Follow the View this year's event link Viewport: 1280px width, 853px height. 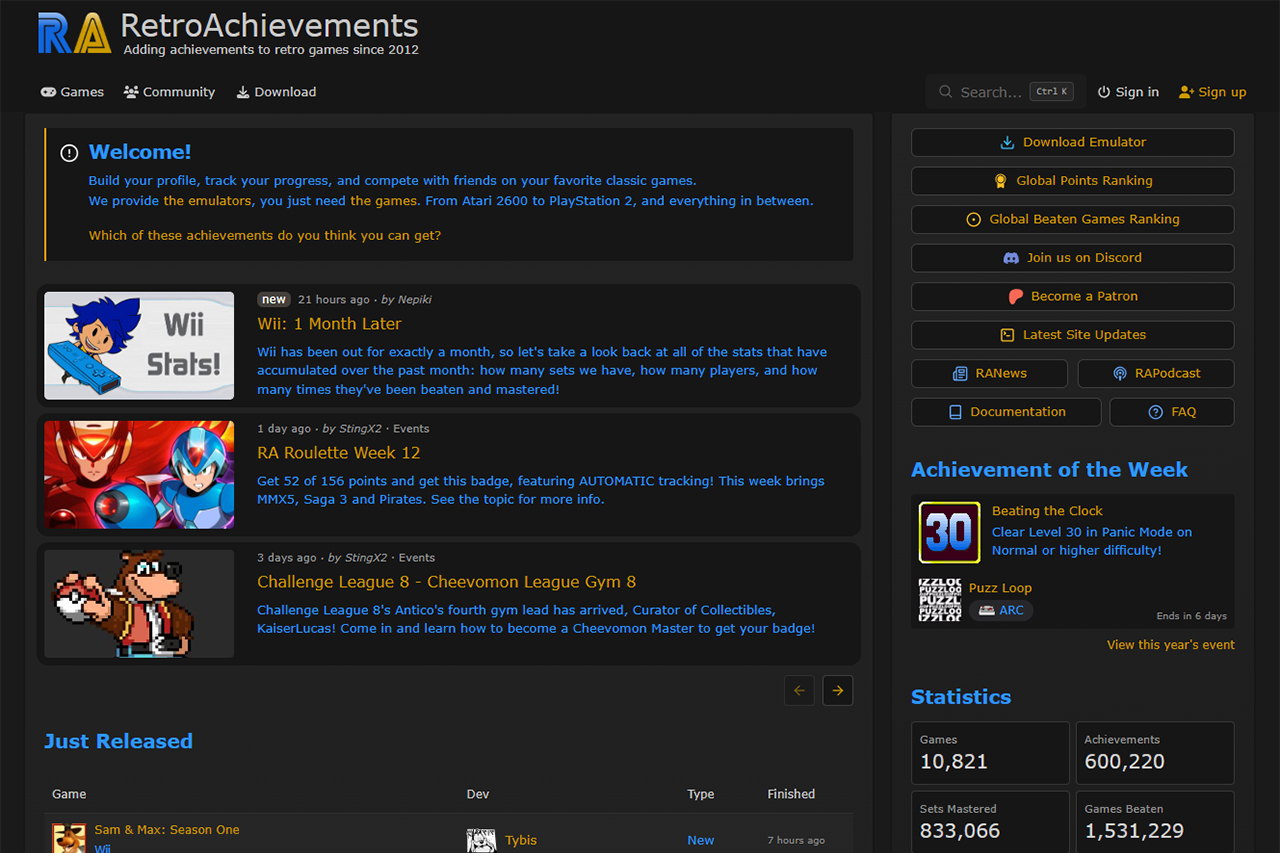[x=1170, y=645]
